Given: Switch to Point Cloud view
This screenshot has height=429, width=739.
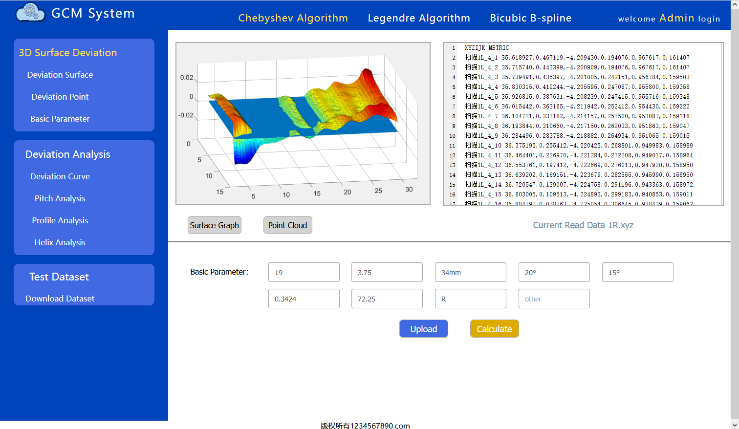Looking at the screenshot, I should click(287, 225).
